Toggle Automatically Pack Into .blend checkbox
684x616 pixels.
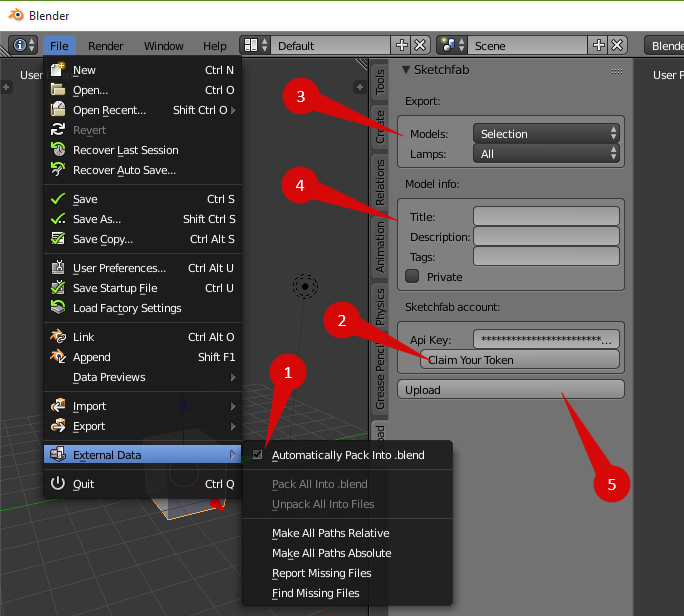(257, 455)
